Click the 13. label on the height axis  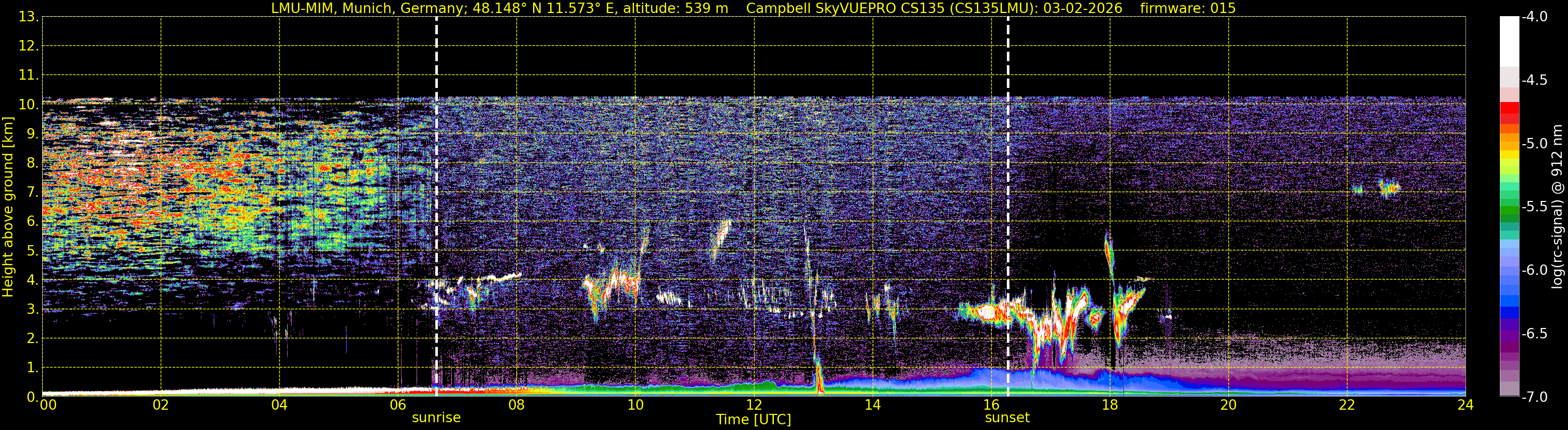(29, 17)
